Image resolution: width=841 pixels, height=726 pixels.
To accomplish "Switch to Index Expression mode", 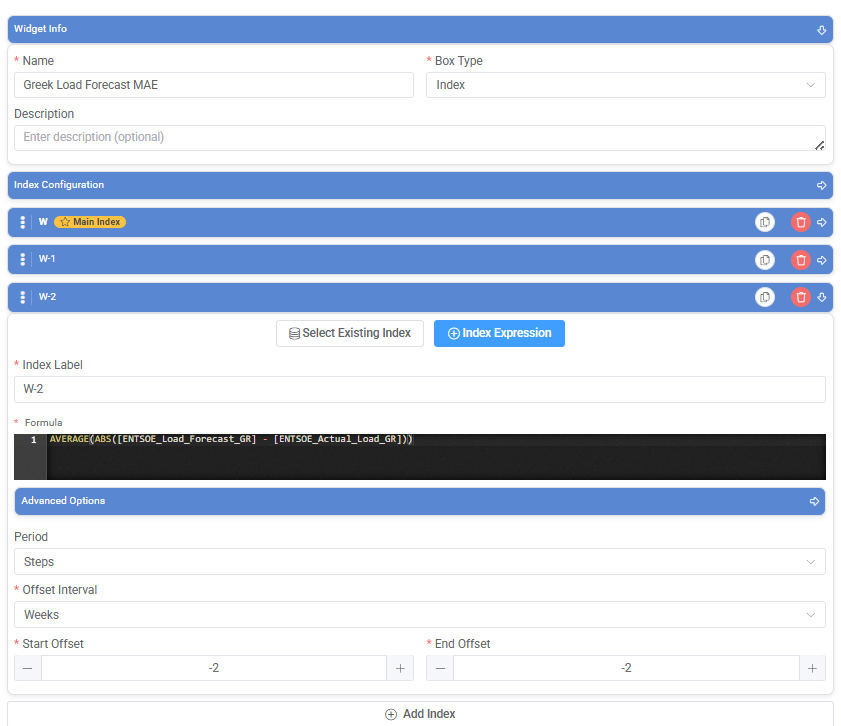I will point(499,334).
